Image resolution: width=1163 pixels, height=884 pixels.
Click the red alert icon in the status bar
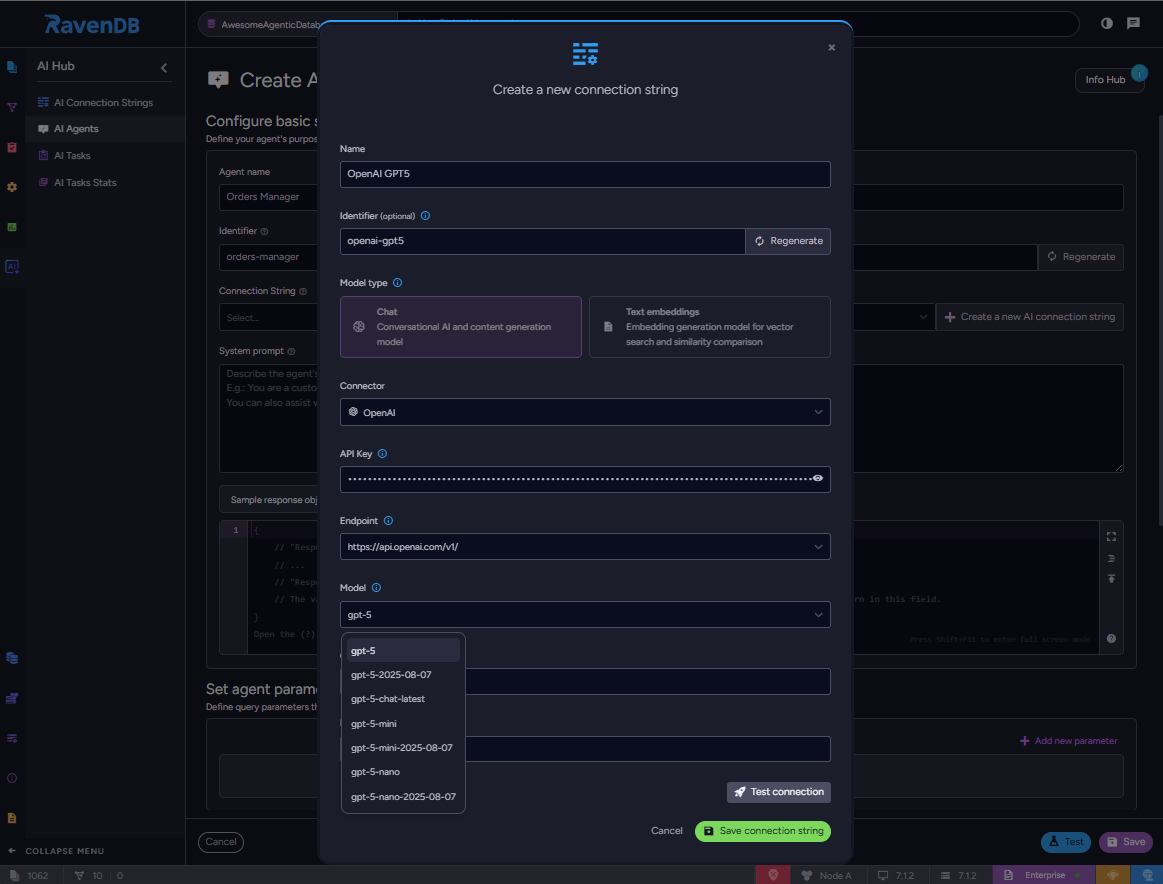(x=773, y=875)
